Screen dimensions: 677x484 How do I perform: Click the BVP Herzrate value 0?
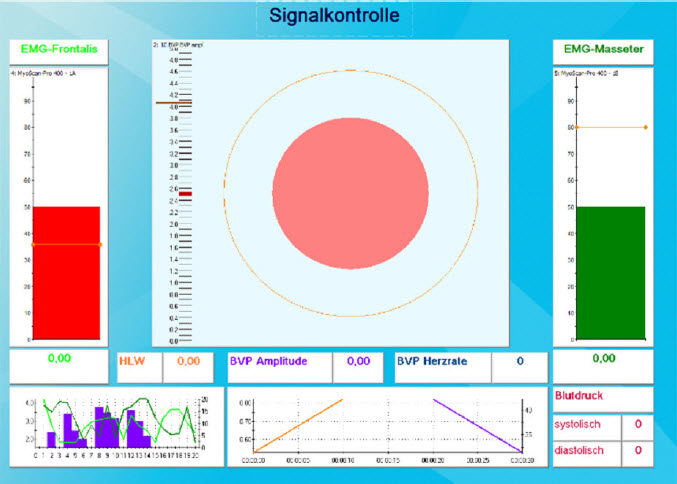(520, 361)
